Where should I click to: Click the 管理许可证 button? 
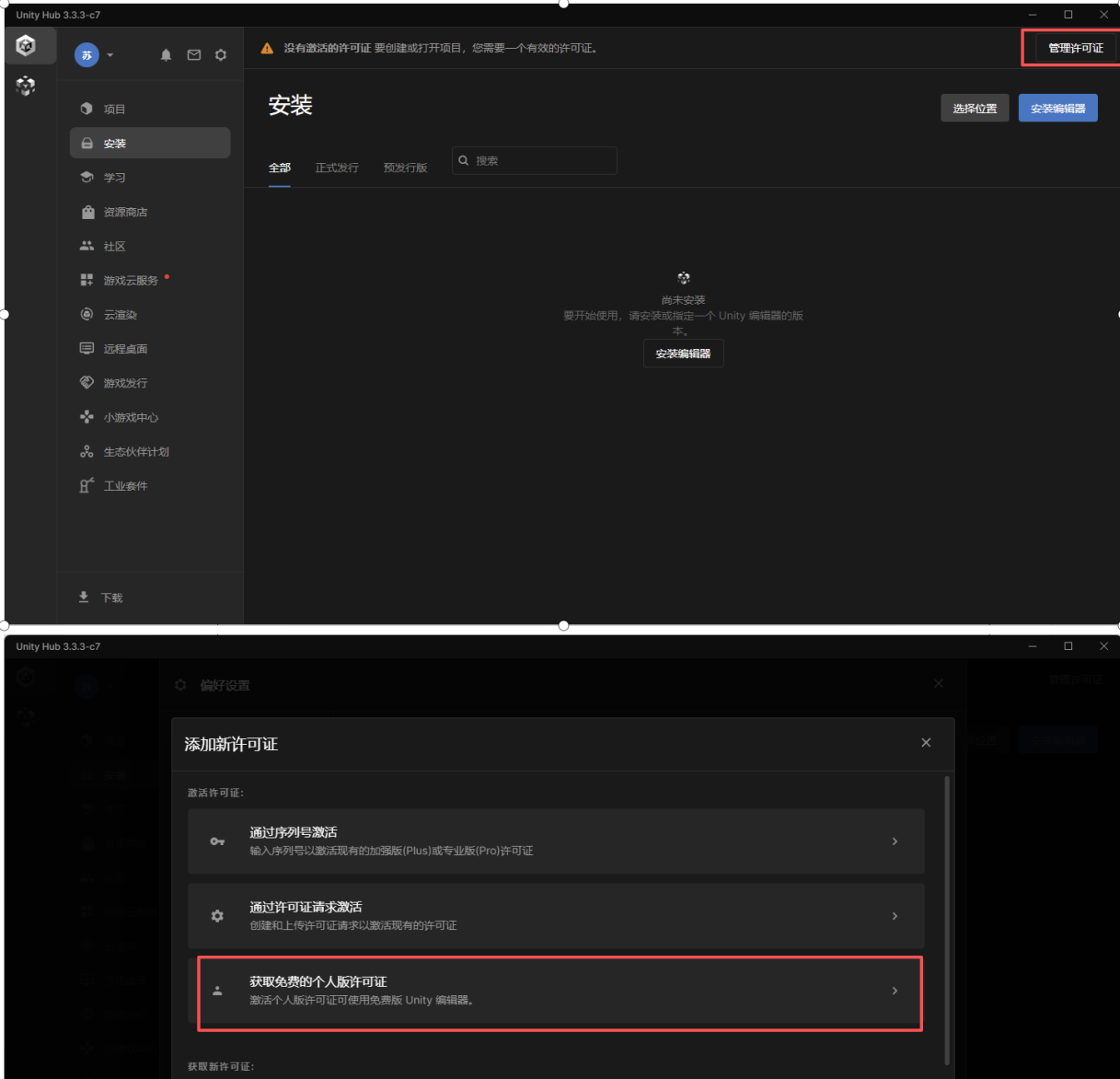1075,48
